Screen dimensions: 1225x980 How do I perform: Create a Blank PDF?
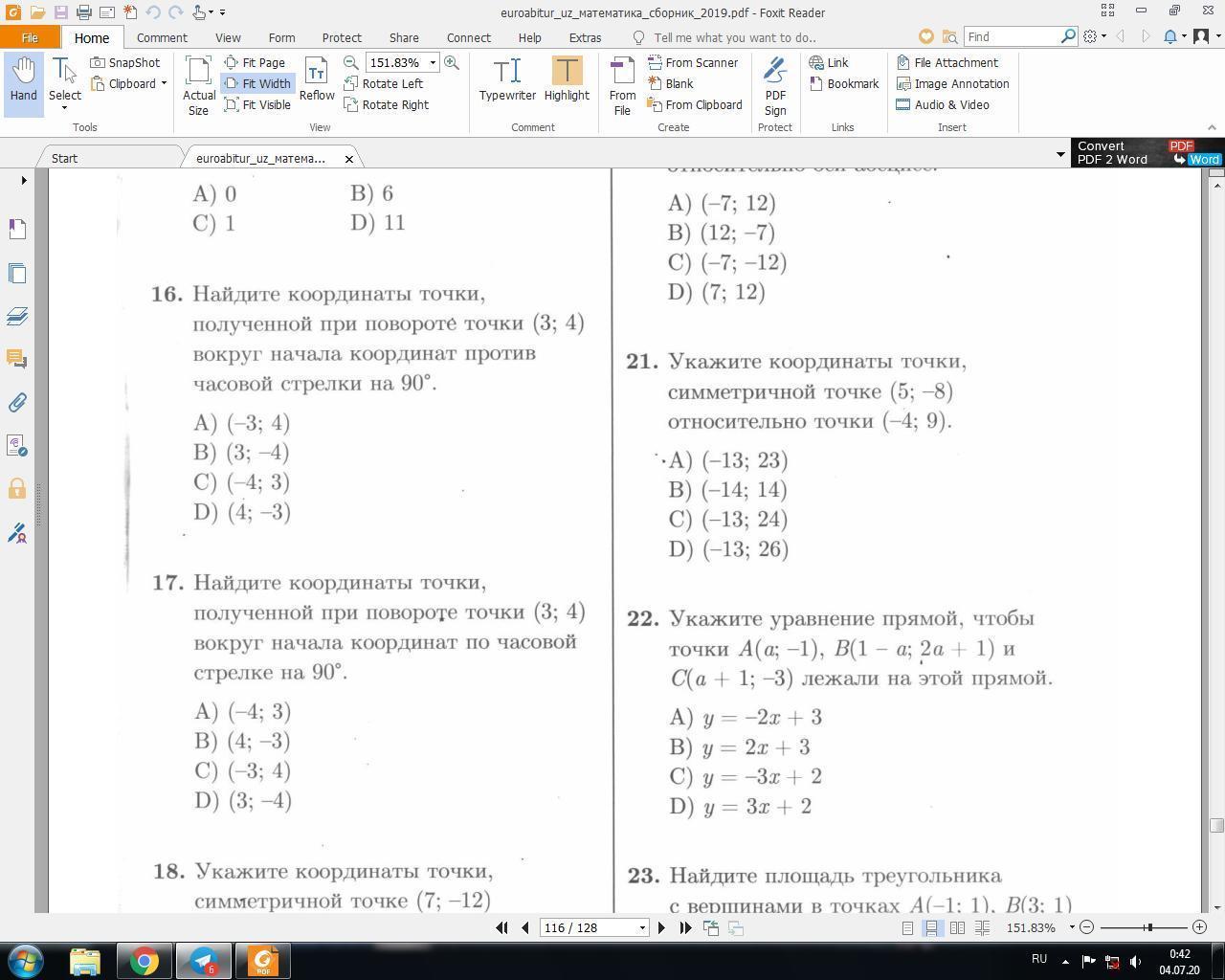671,83
